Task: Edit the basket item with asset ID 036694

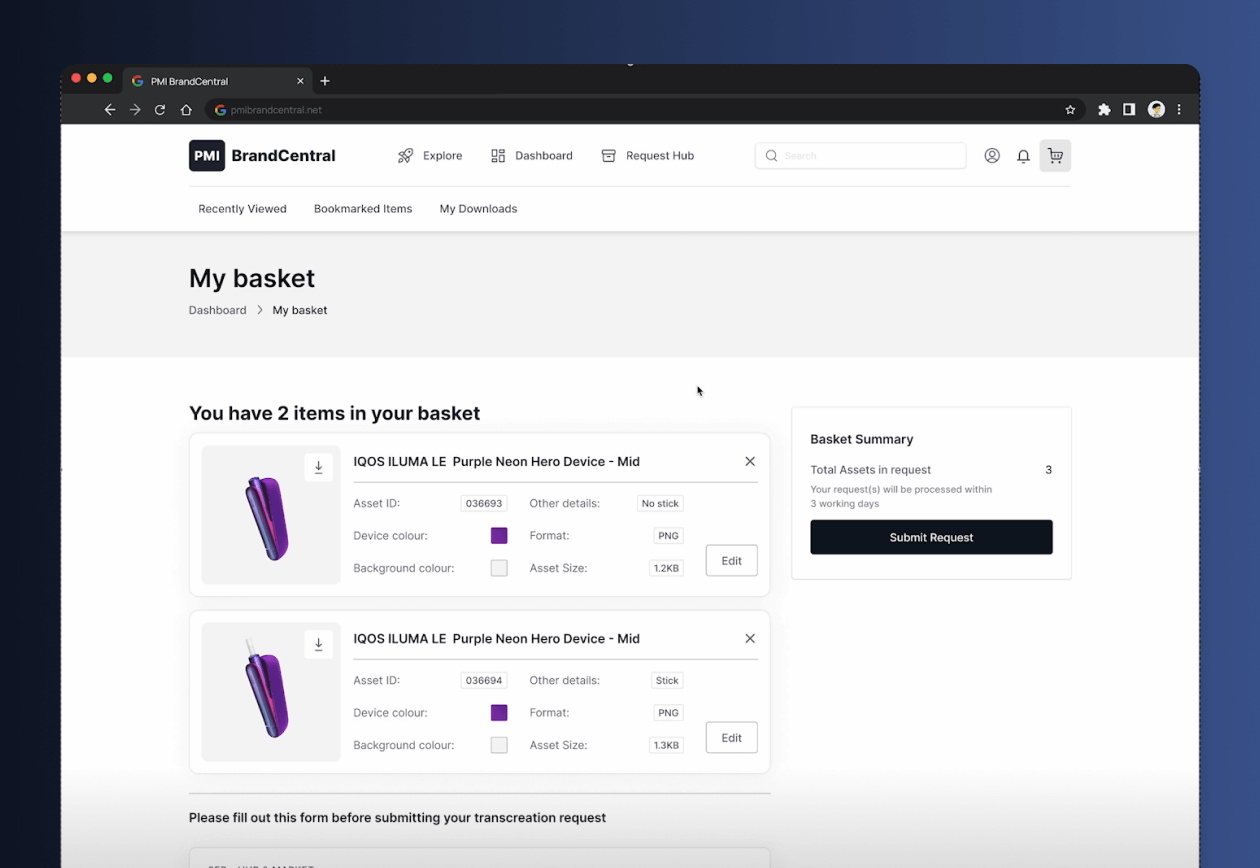Action: click(x=732, y=738)
